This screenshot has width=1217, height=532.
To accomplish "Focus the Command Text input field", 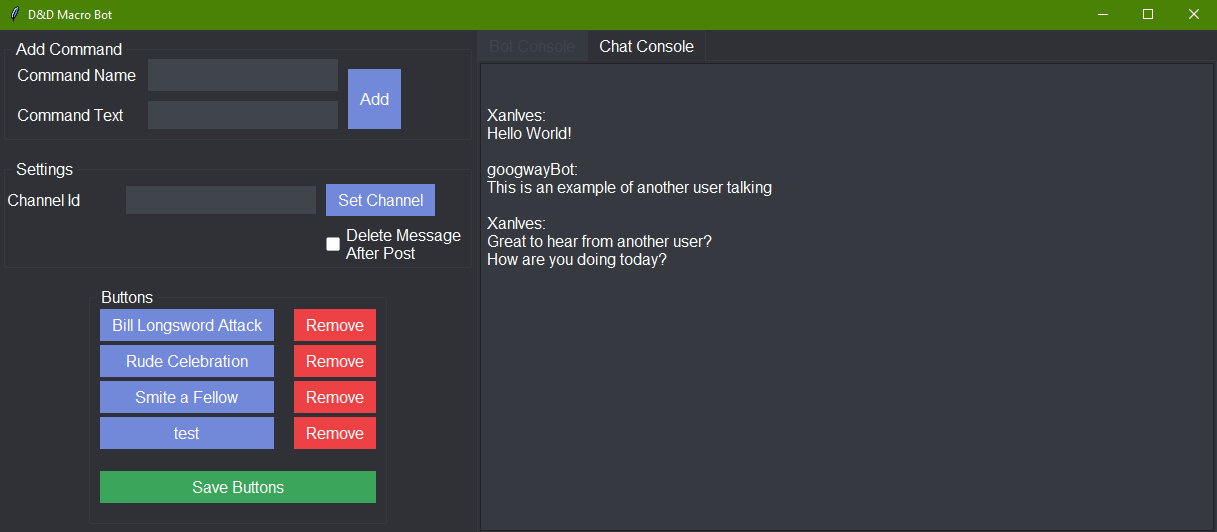I will (x=243, y=115).
